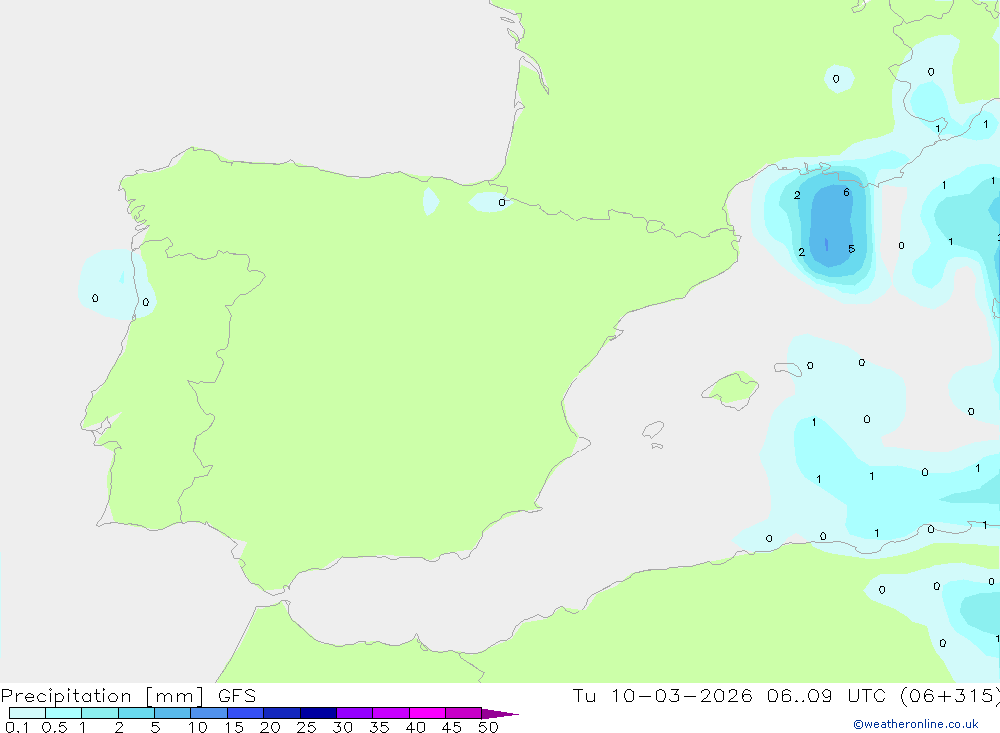Click the '6' precipitation value on the map

(846, 192)
